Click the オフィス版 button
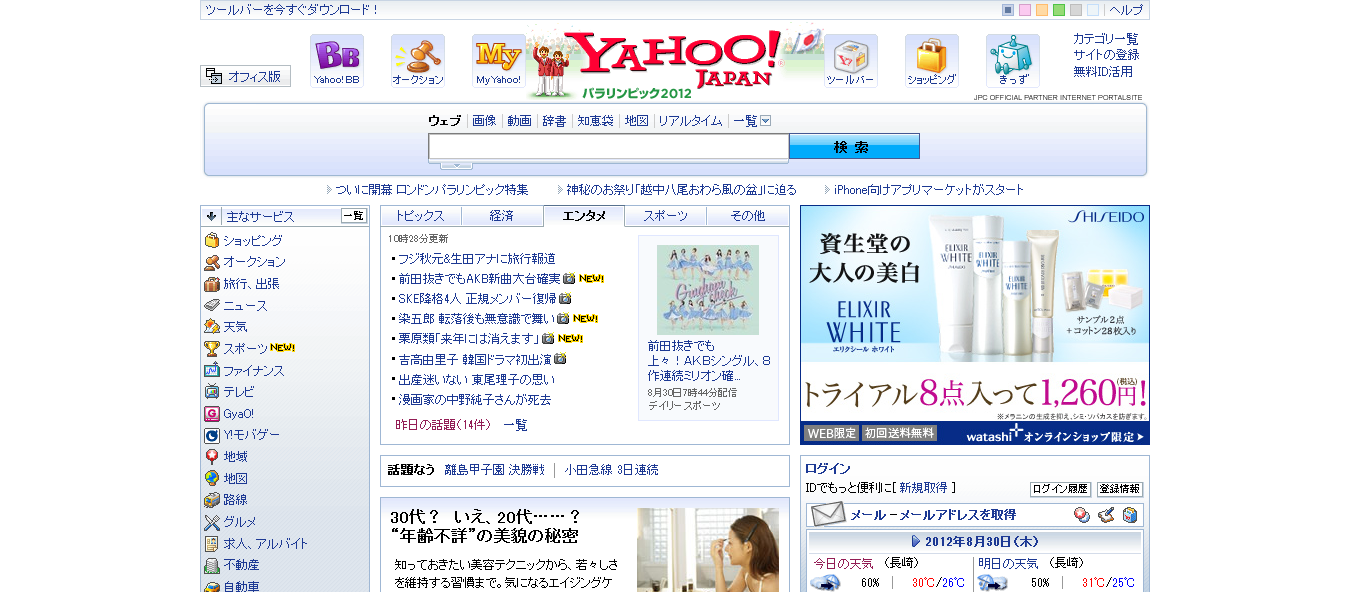The width and height of the screenshot is (1349, 592). (246, 76)
